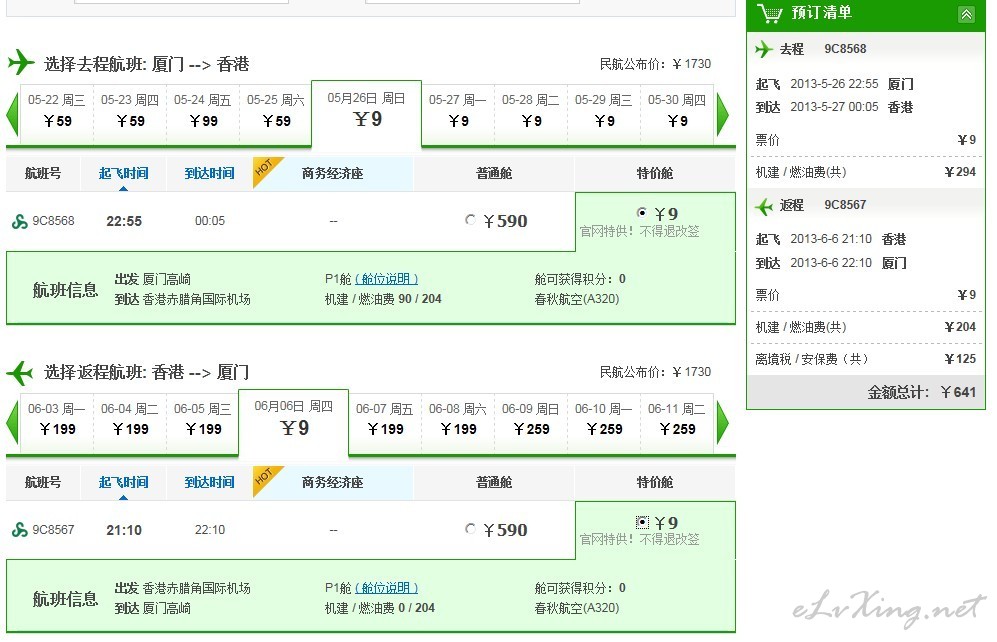Click the return plane icon next to 选择返程航班
The image size is (997, 642).
(x=20, y=372)
